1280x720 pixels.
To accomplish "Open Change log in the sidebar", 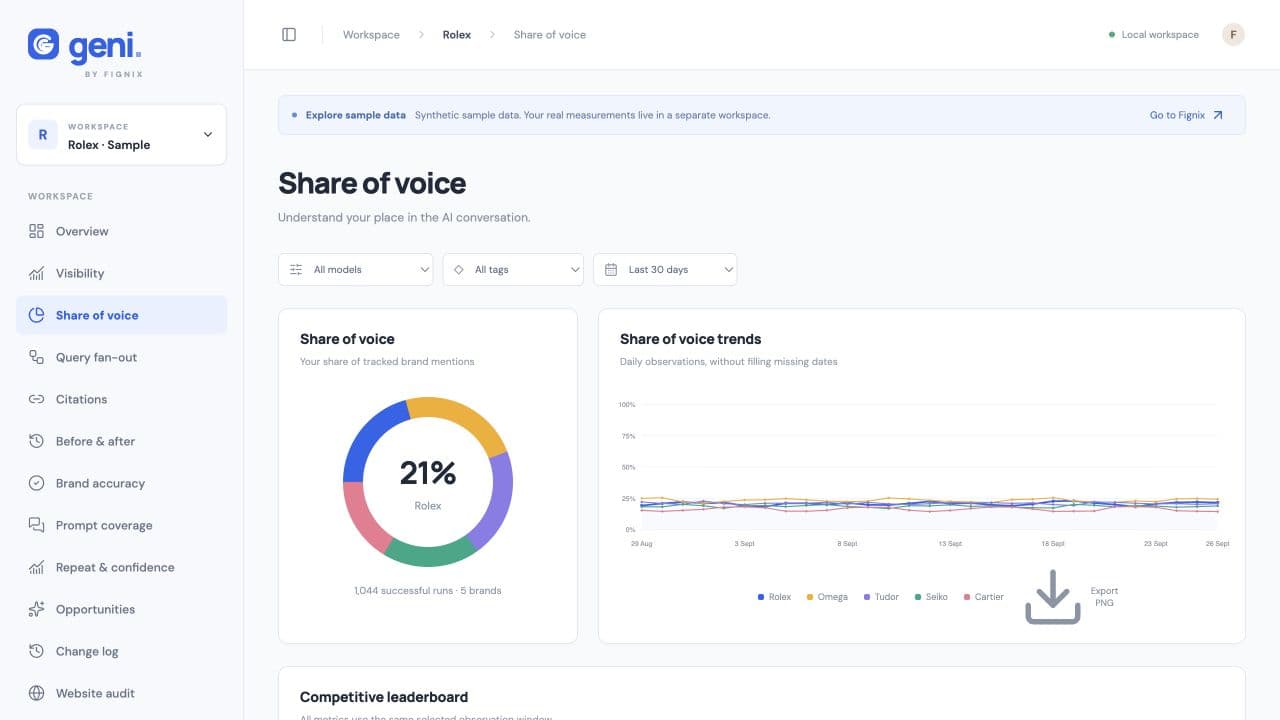I will pyautogui.click(x=121, y=651).
